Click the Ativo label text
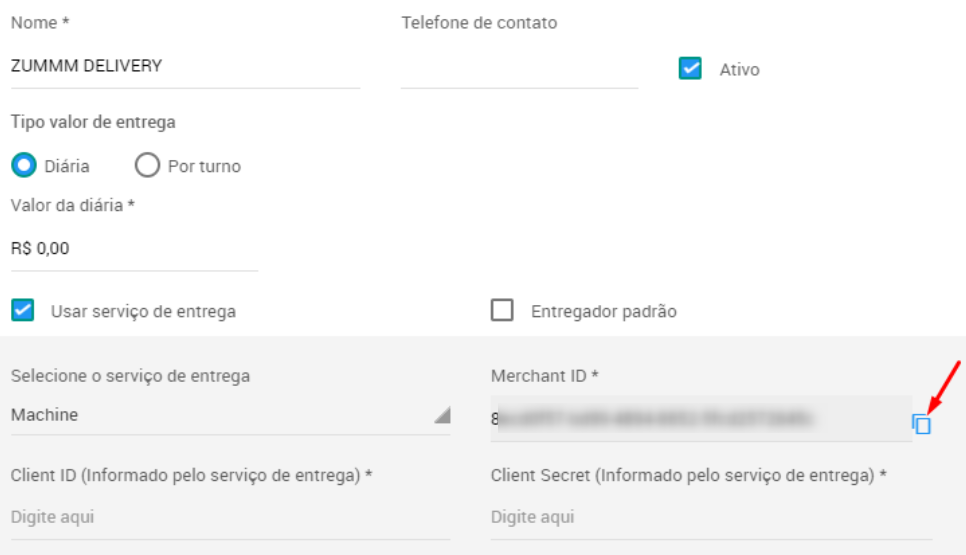The width and height of the screenshot is (966, 555). coord(739,70)
